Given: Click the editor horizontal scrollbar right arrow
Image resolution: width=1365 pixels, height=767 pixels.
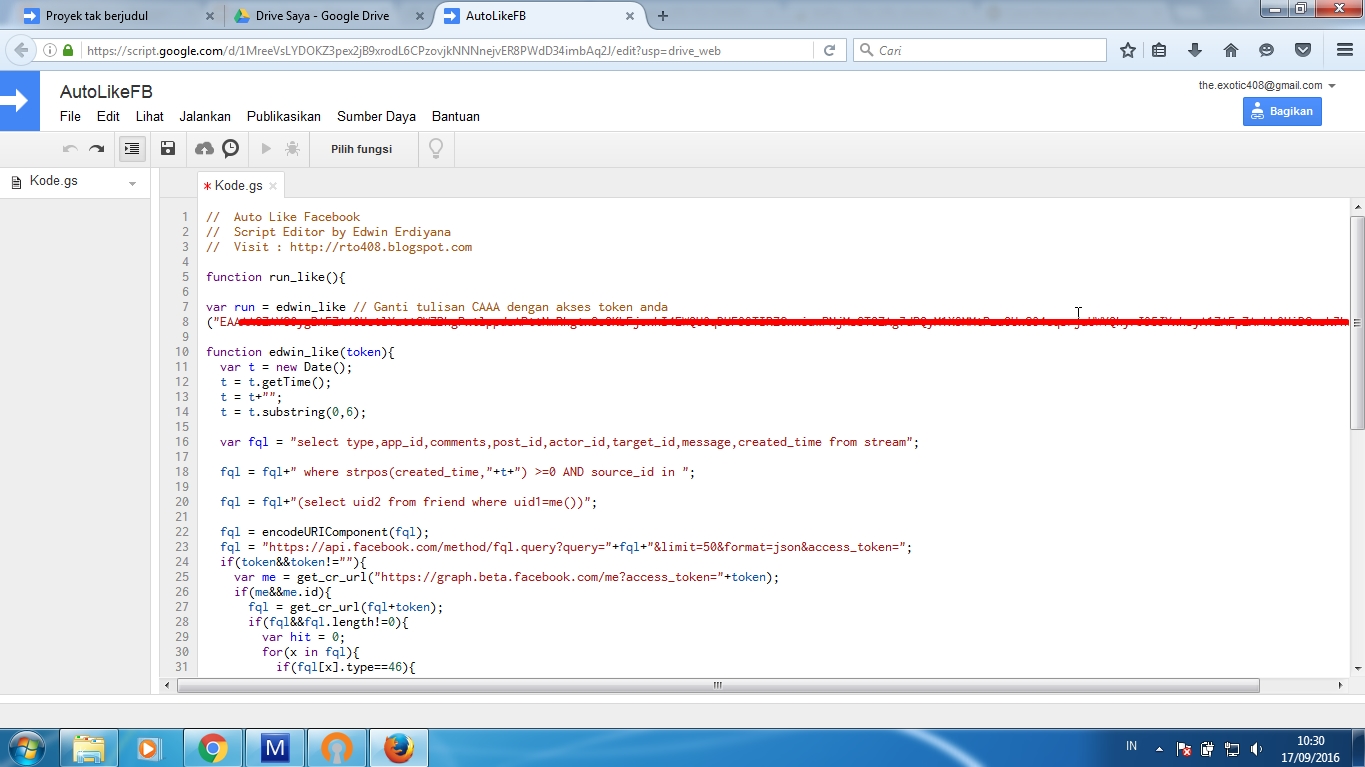Looking at the screenshot, I should (x=1342, y=686).
